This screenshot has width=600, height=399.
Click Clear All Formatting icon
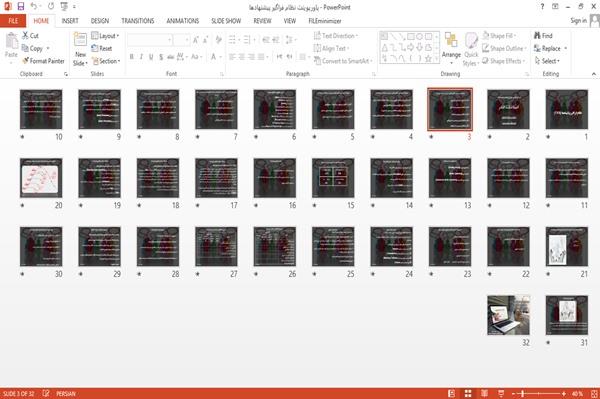218,40
